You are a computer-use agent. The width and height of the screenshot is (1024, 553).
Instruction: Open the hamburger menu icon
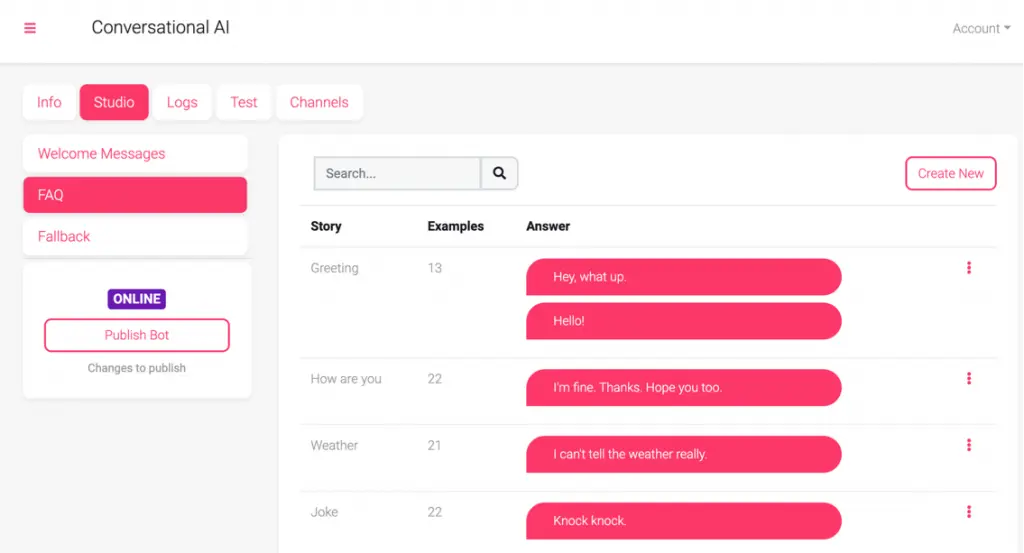30,28
